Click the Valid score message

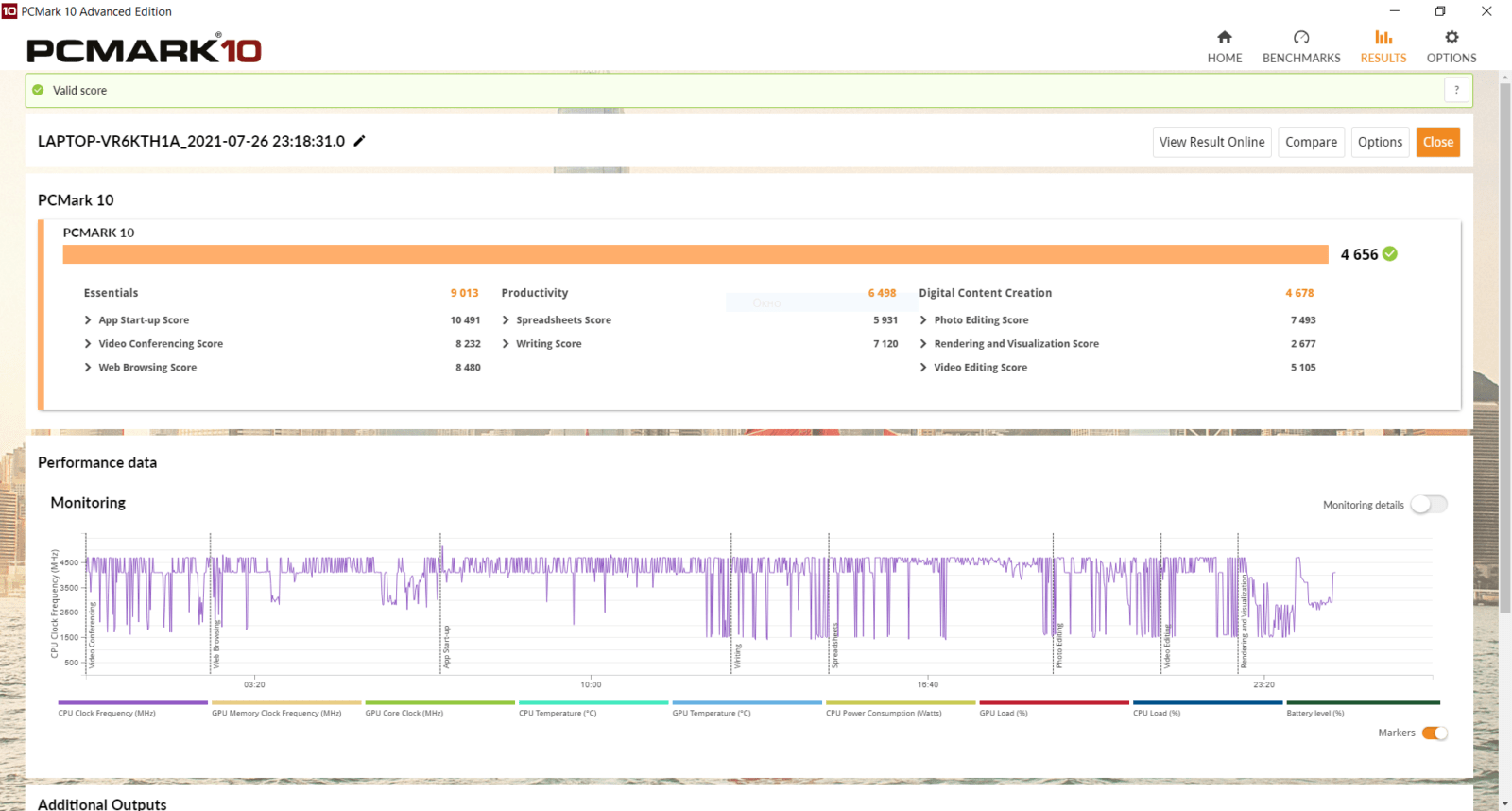coord(79,91)
